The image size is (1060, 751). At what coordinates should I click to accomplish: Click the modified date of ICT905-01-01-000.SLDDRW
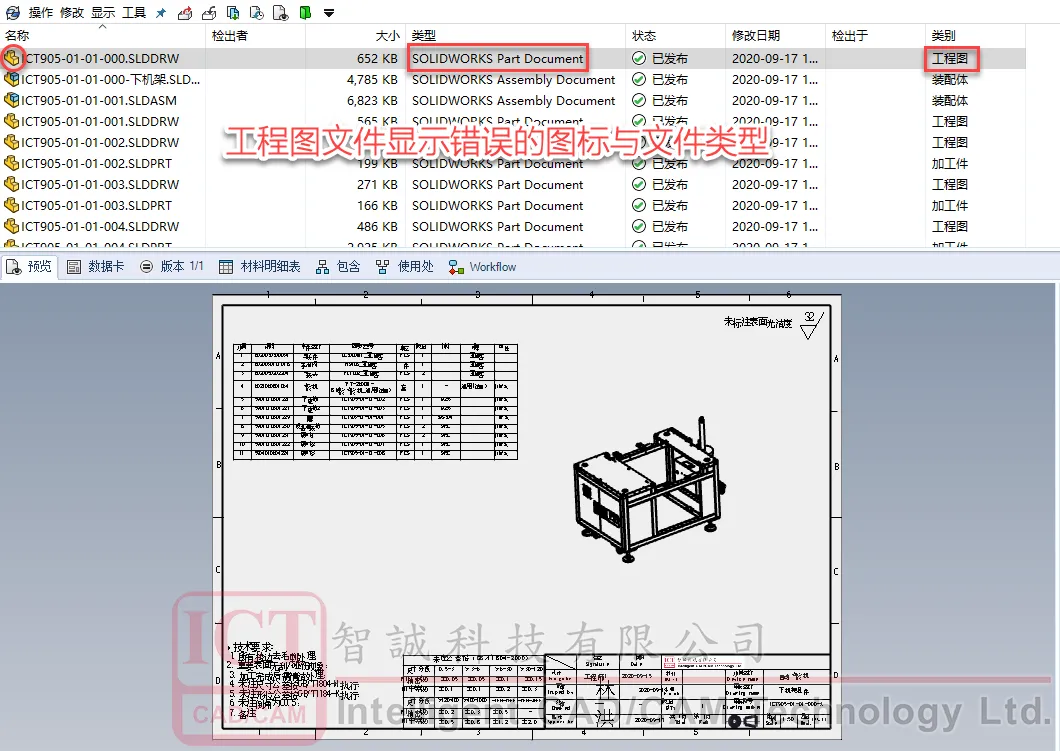775,58
